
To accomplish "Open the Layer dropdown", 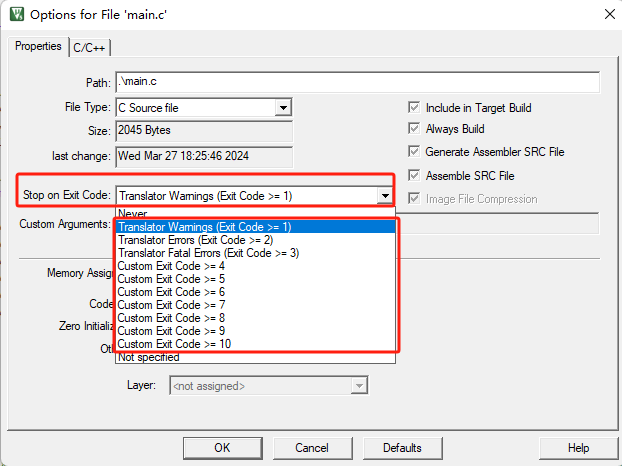I will 359,385.
